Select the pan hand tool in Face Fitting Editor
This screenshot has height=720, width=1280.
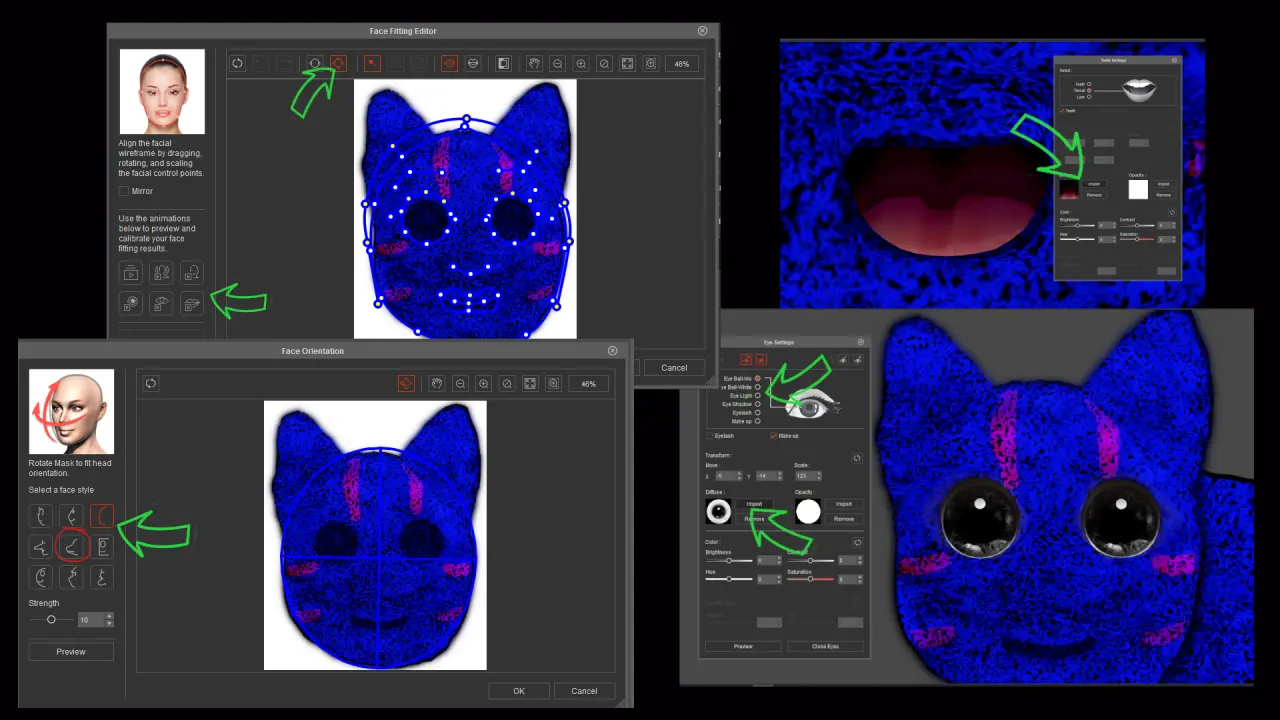(534, 63)
